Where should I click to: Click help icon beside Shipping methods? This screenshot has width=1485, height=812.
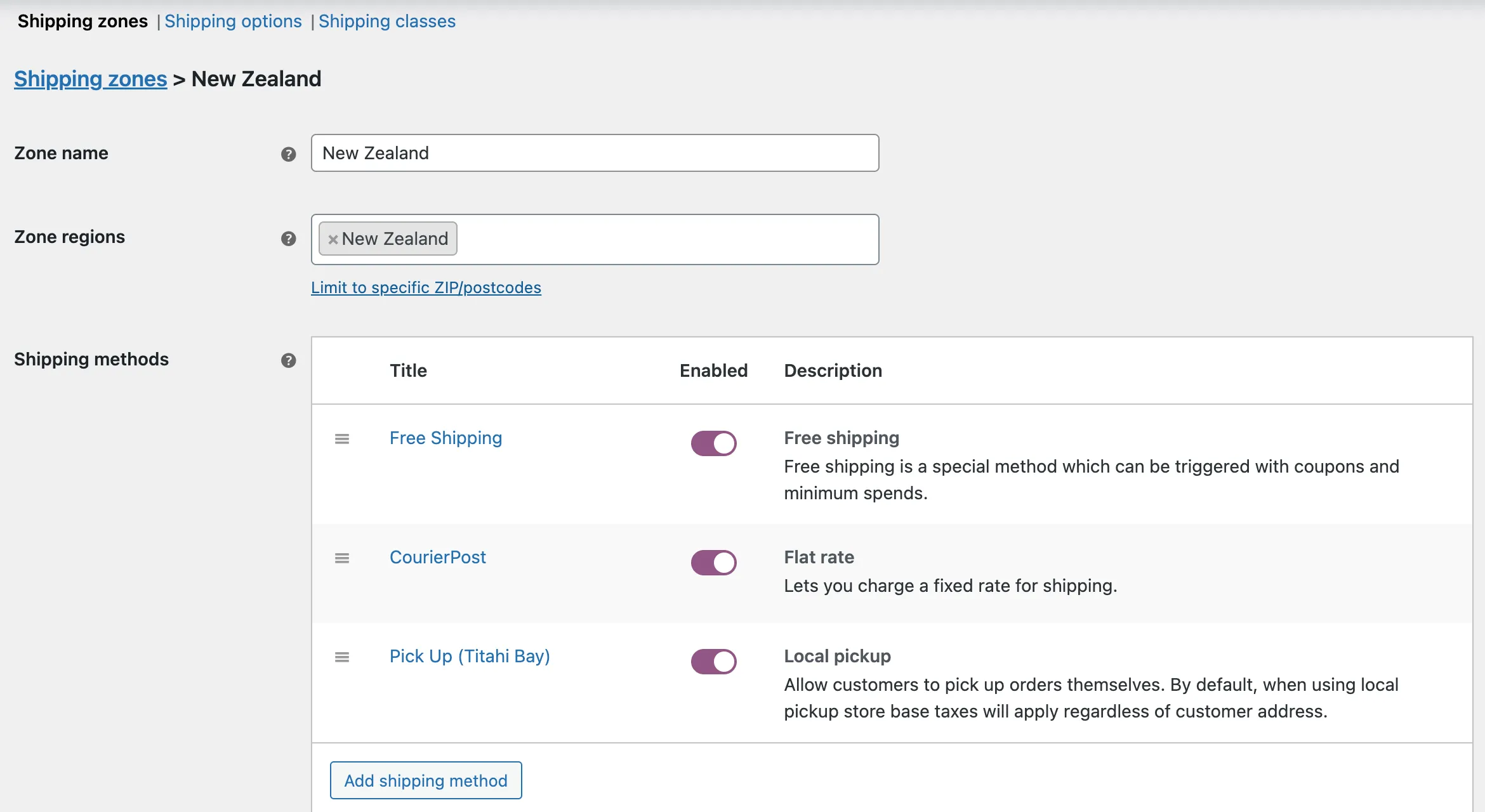288,360
